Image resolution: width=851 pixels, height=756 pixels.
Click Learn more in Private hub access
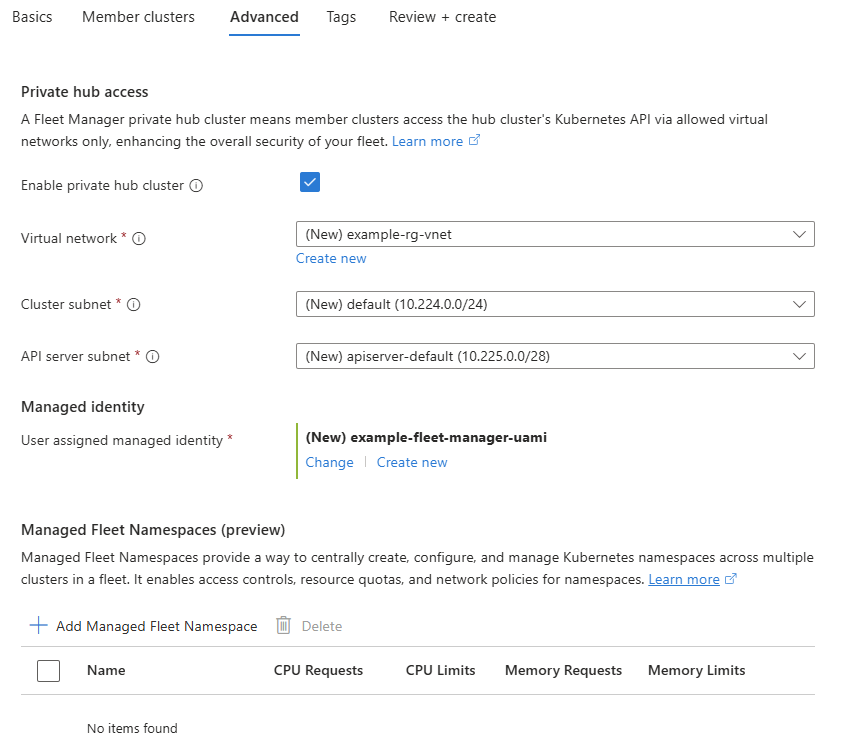pyautogui.click(x=427, y=142)
